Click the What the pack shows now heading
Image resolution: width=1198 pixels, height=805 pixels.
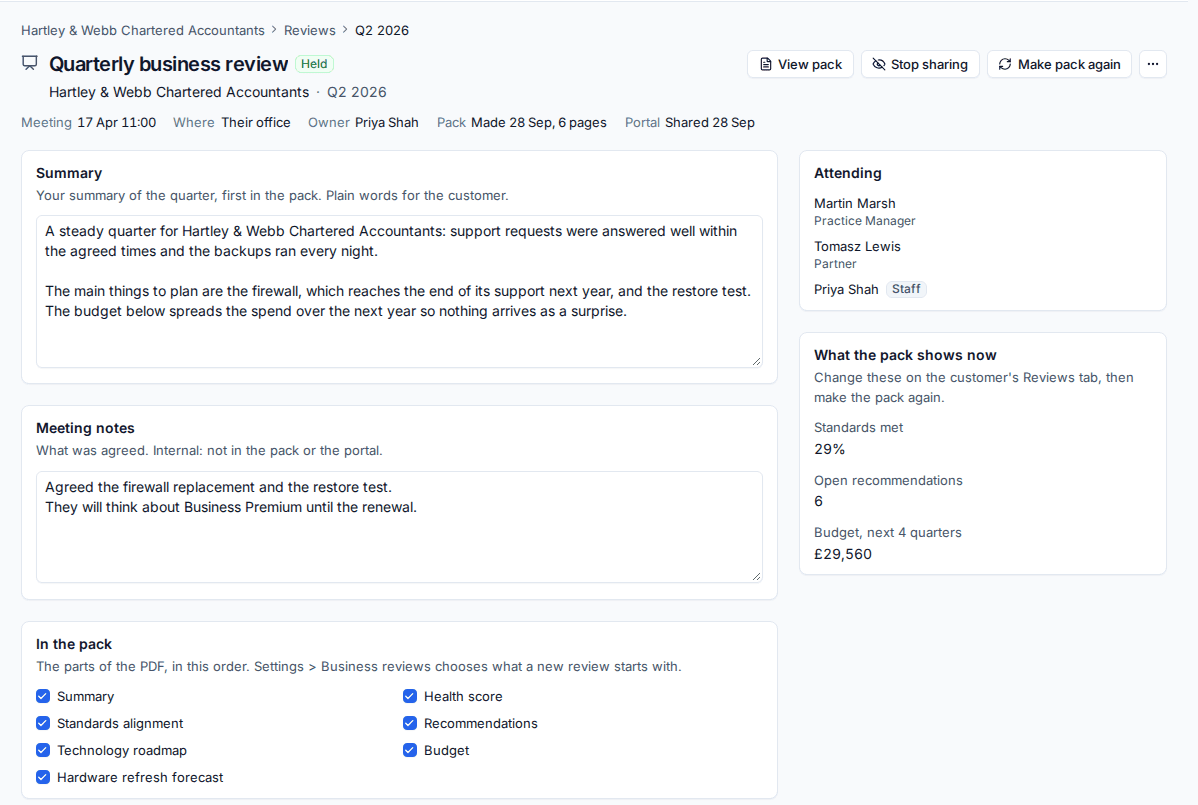click(x=905, y=355)
